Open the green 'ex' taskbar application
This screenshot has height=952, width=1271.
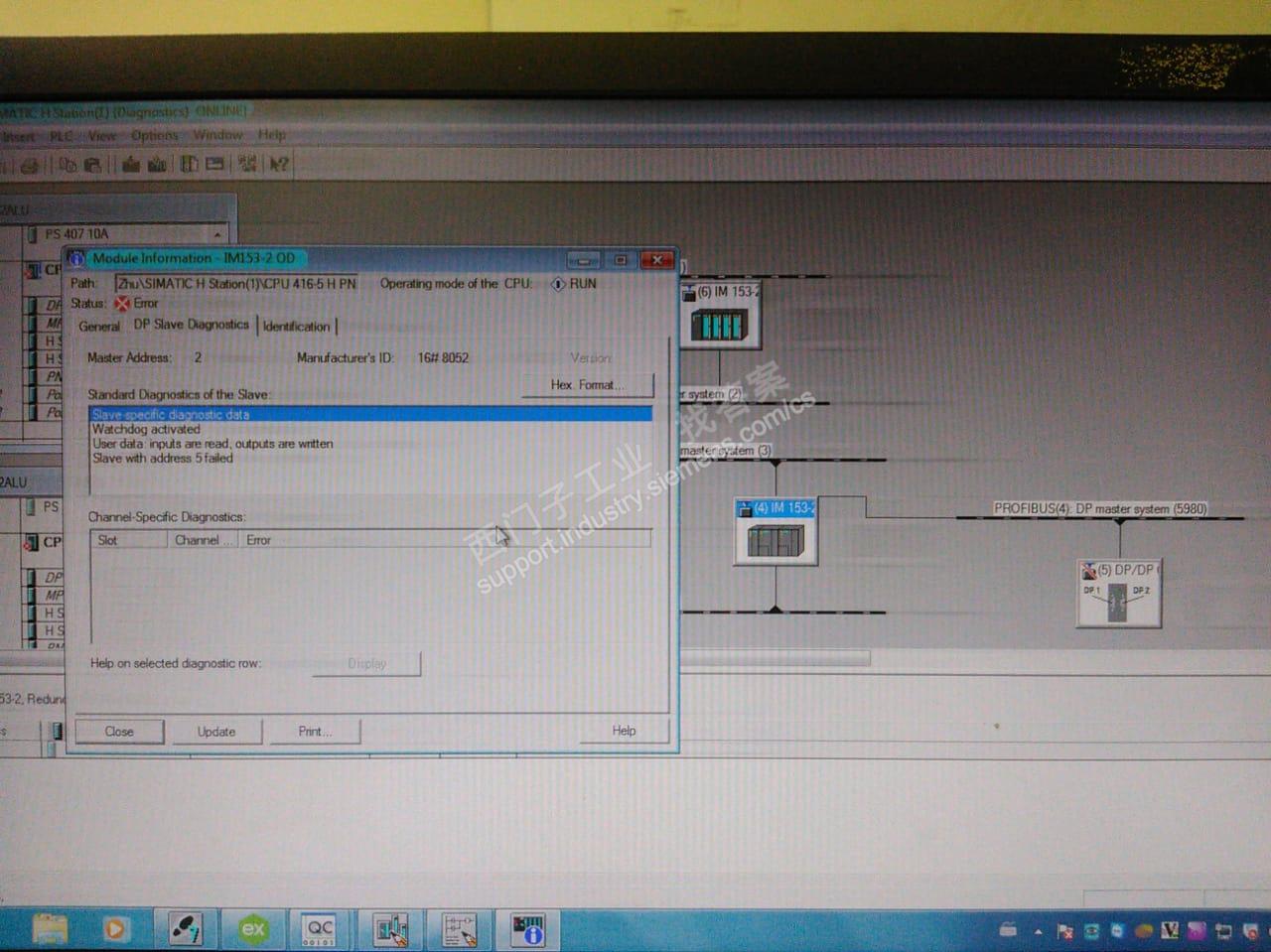(253, 930)
